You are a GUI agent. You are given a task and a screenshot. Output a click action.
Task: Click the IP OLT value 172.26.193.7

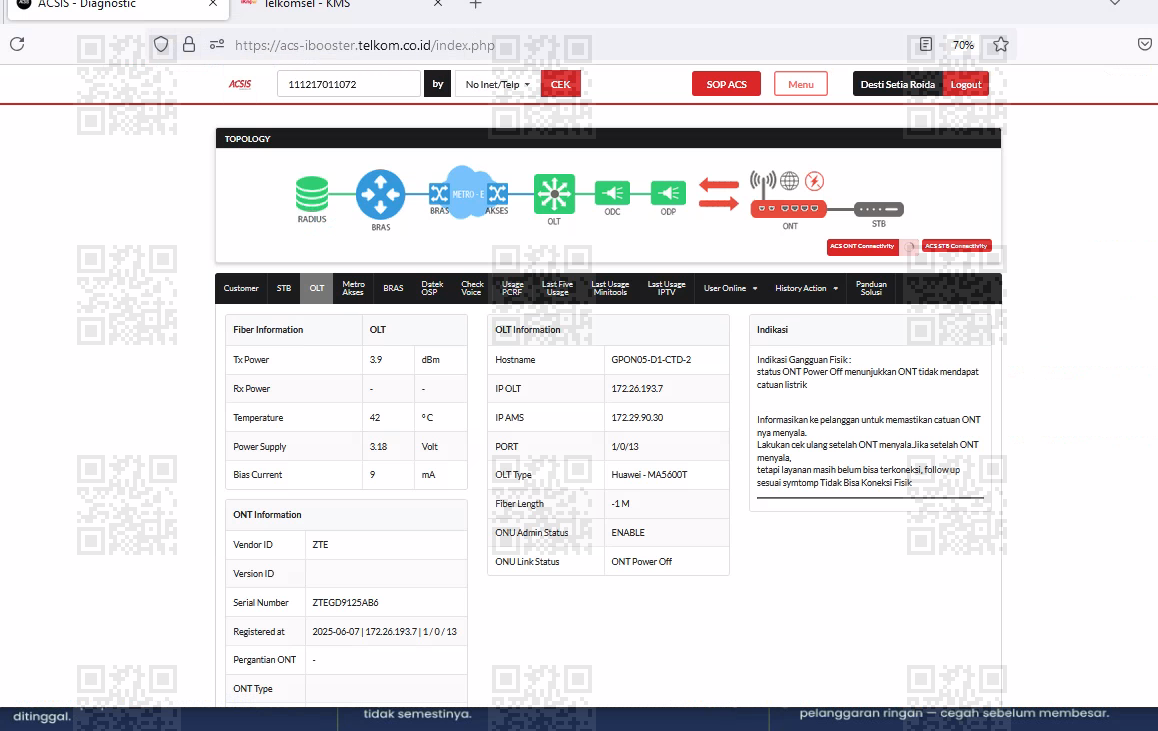(x=637, y=388)
